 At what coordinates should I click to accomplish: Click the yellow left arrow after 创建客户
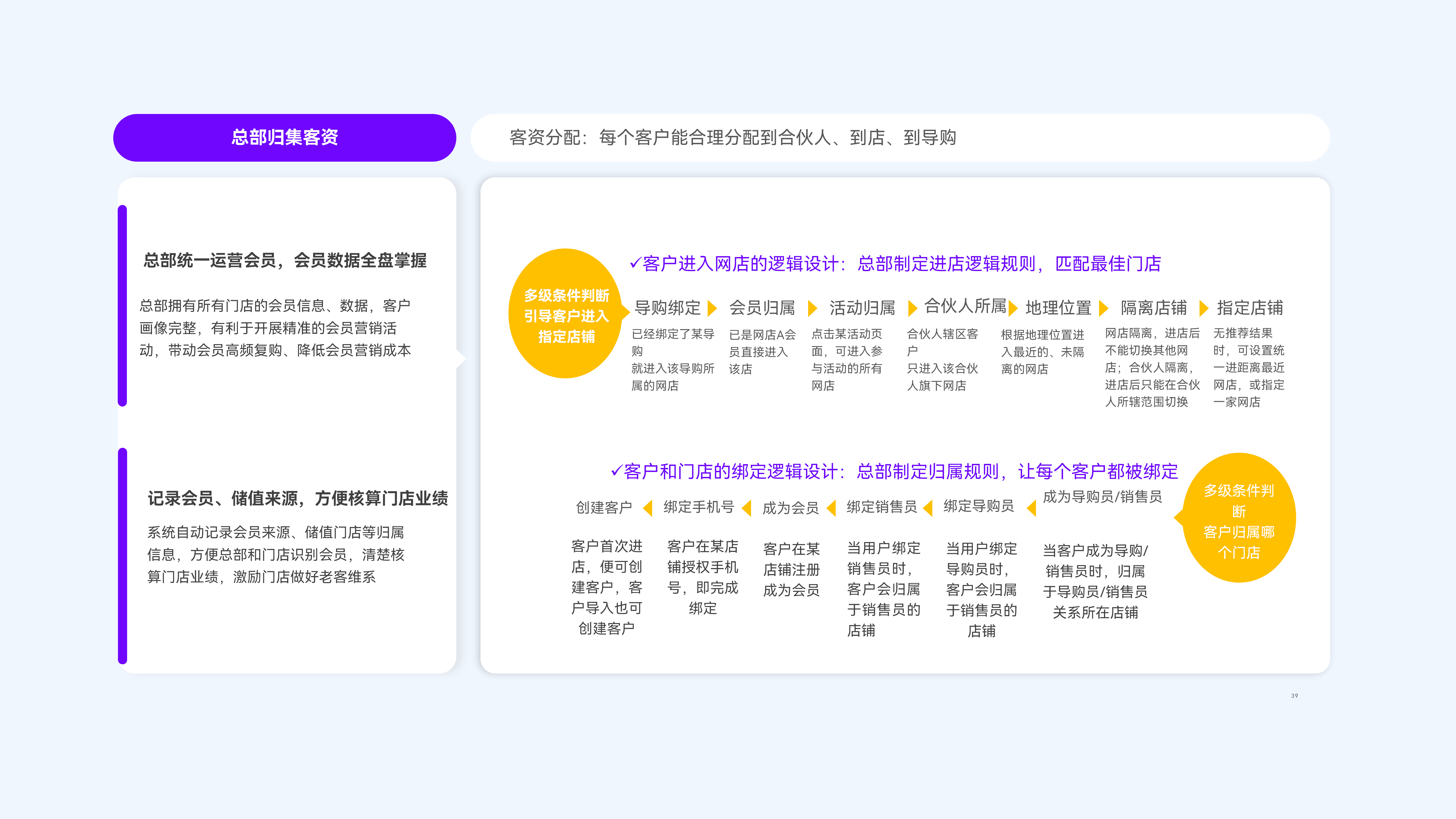648,508
